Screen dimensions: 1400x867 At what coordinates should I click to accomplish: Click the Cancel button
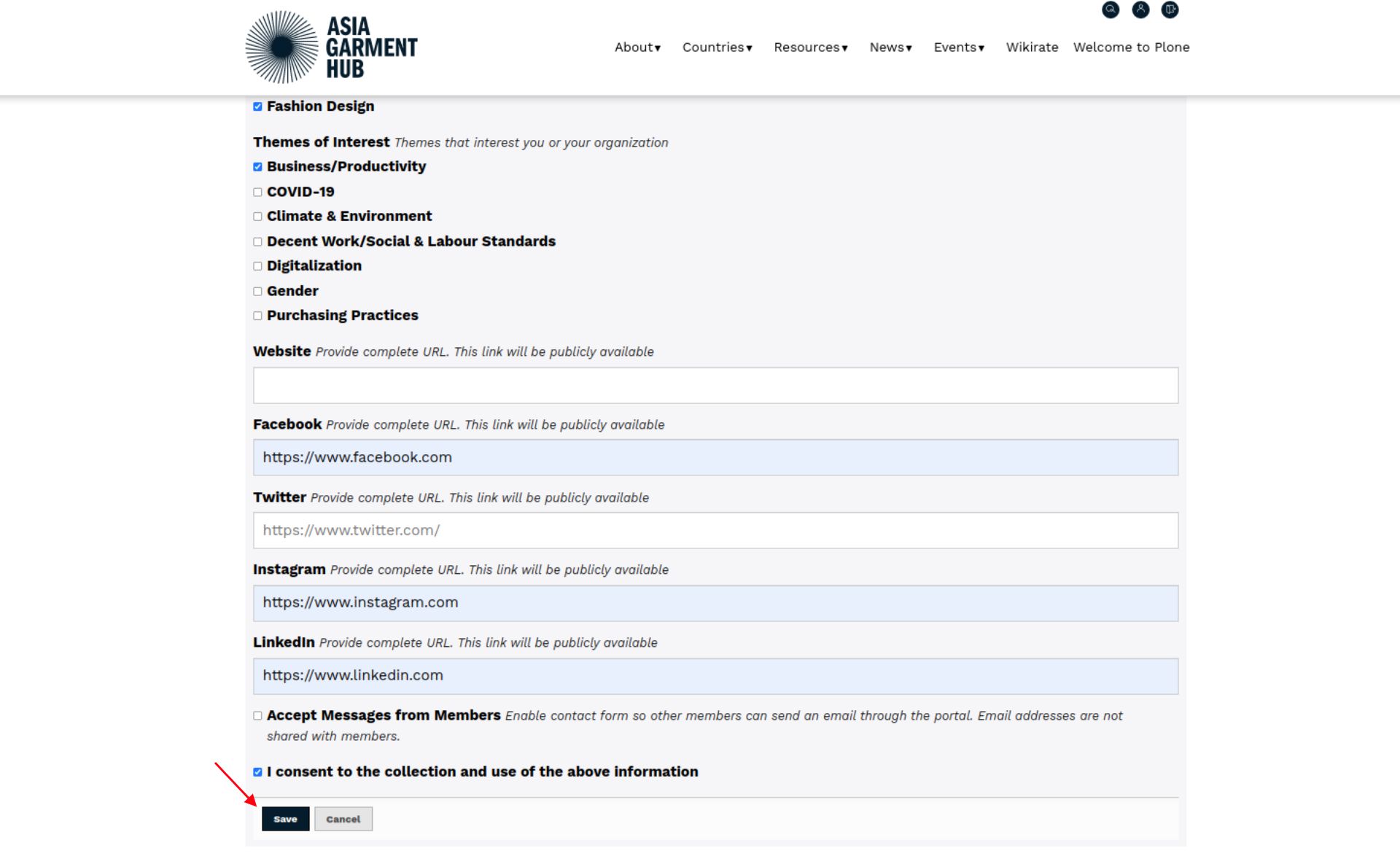click(343, 819)
